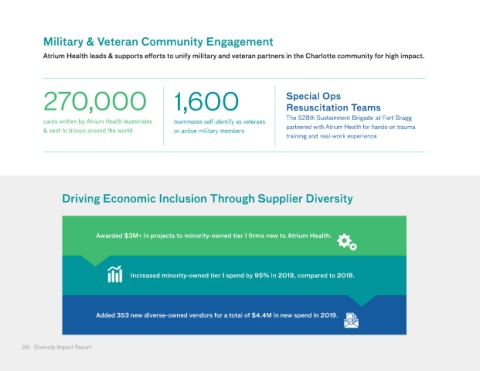Click the Awarded $3M+ projects text

click(x=214, y=236)
